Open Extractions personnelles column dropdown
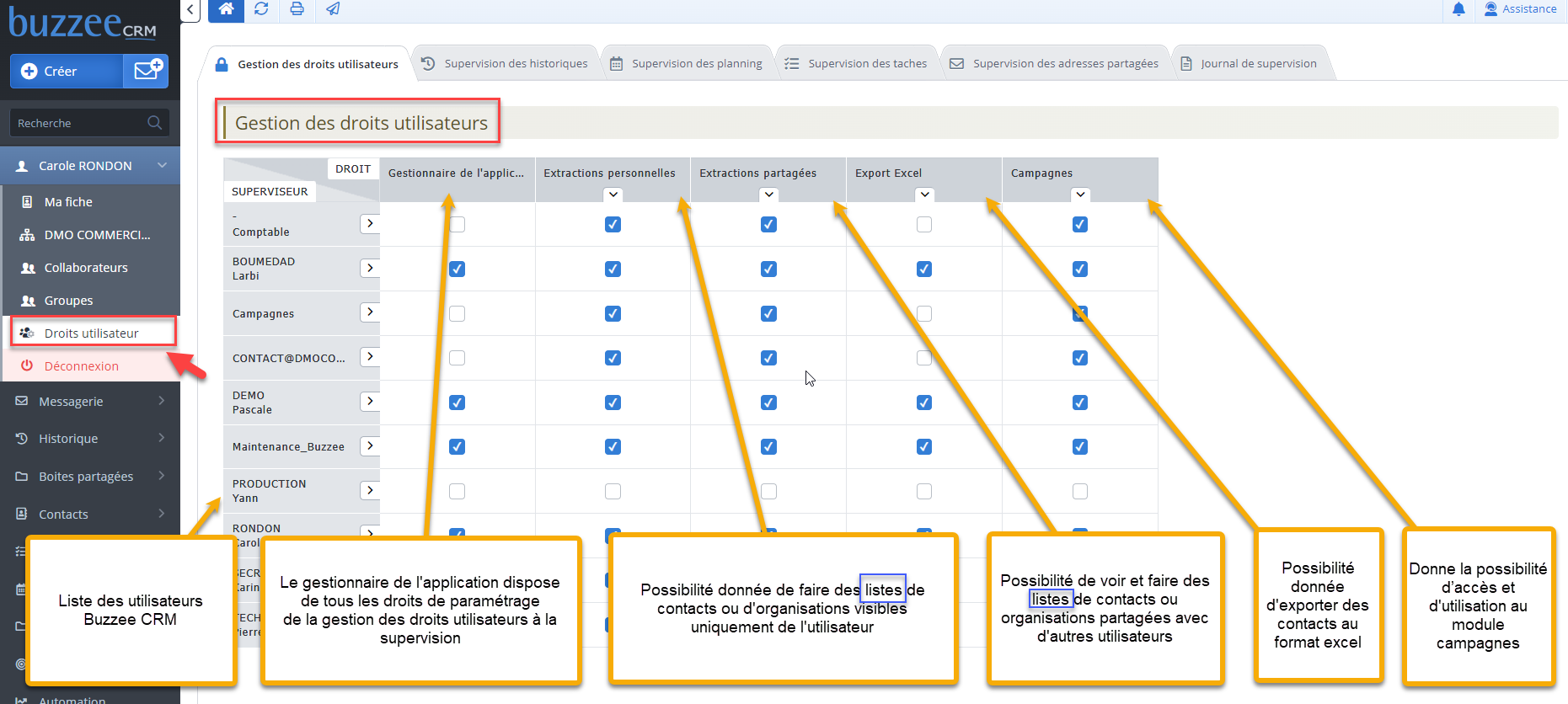1568x704 pixels. click(613, 195)
